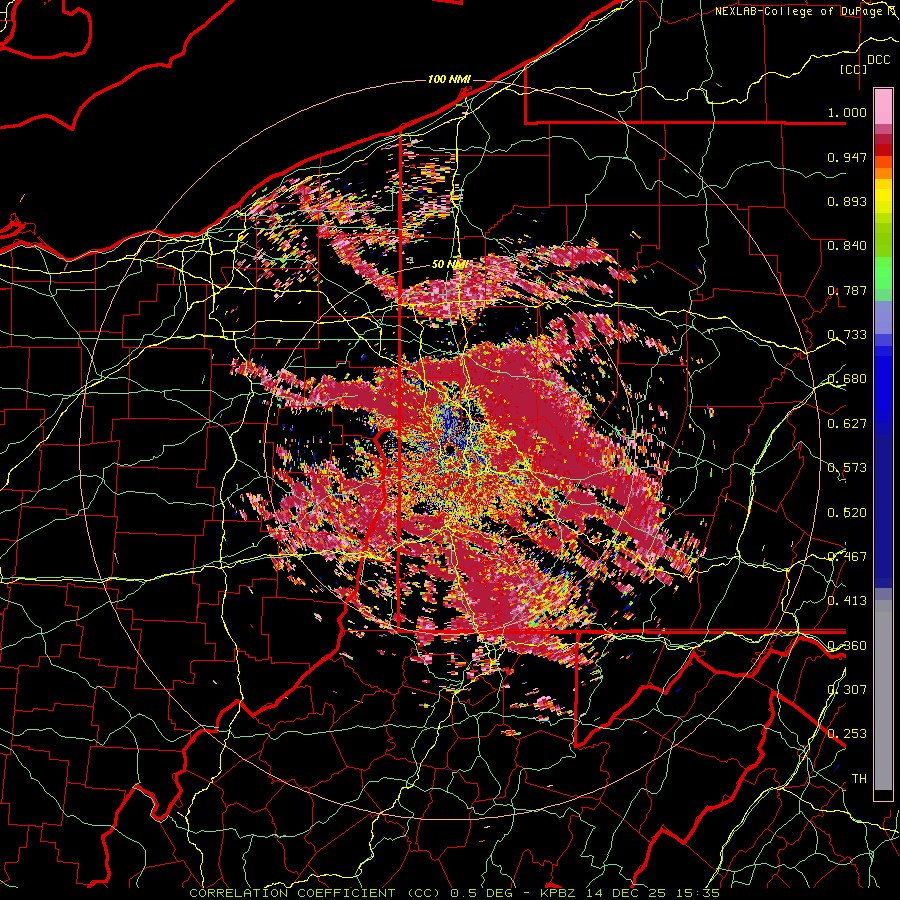Click the 0.573 legend value
The height and width of the screenshot is (900, 900).
(847, 468)
